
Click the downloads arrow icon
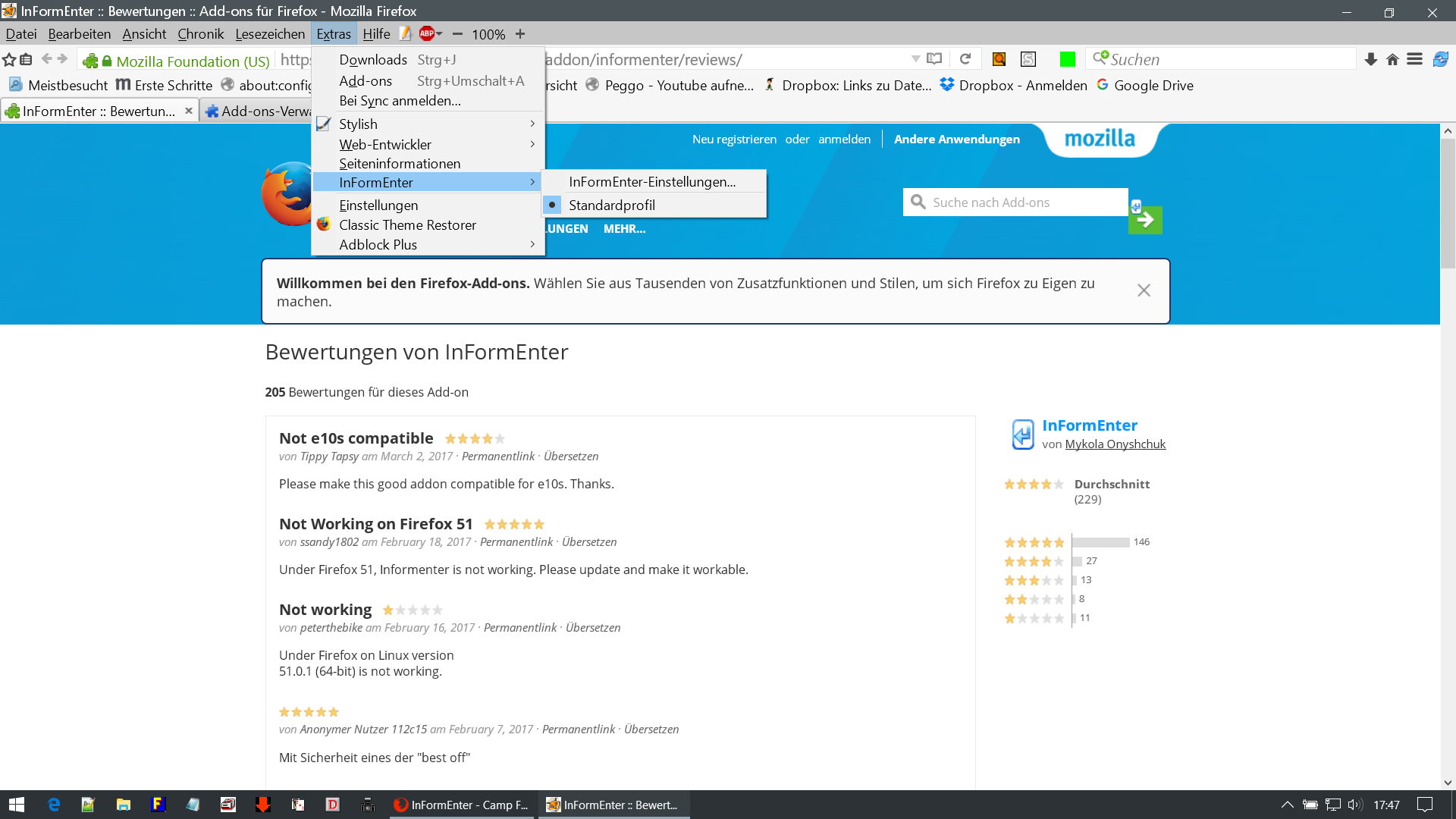pyautogui.click(x=1370, y=59)
